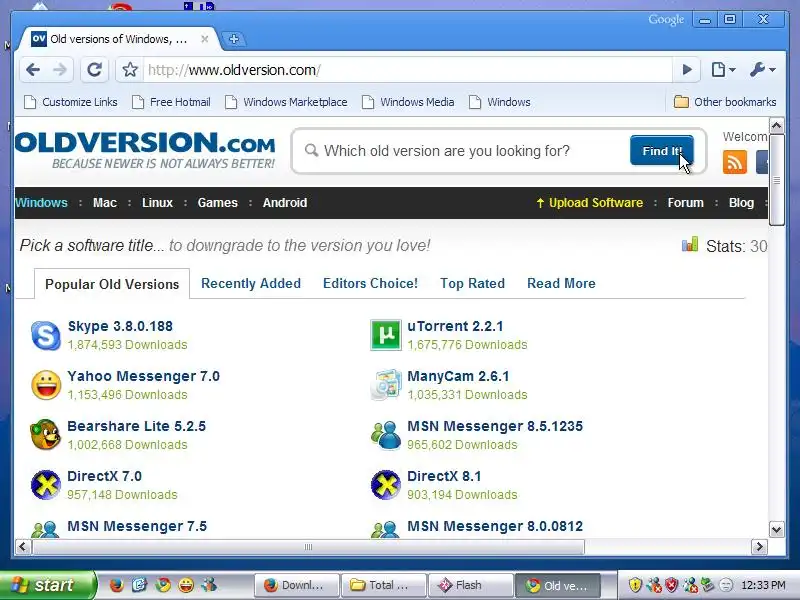
Task: Open Customize Links bookmark
Action: coord(71,102)
